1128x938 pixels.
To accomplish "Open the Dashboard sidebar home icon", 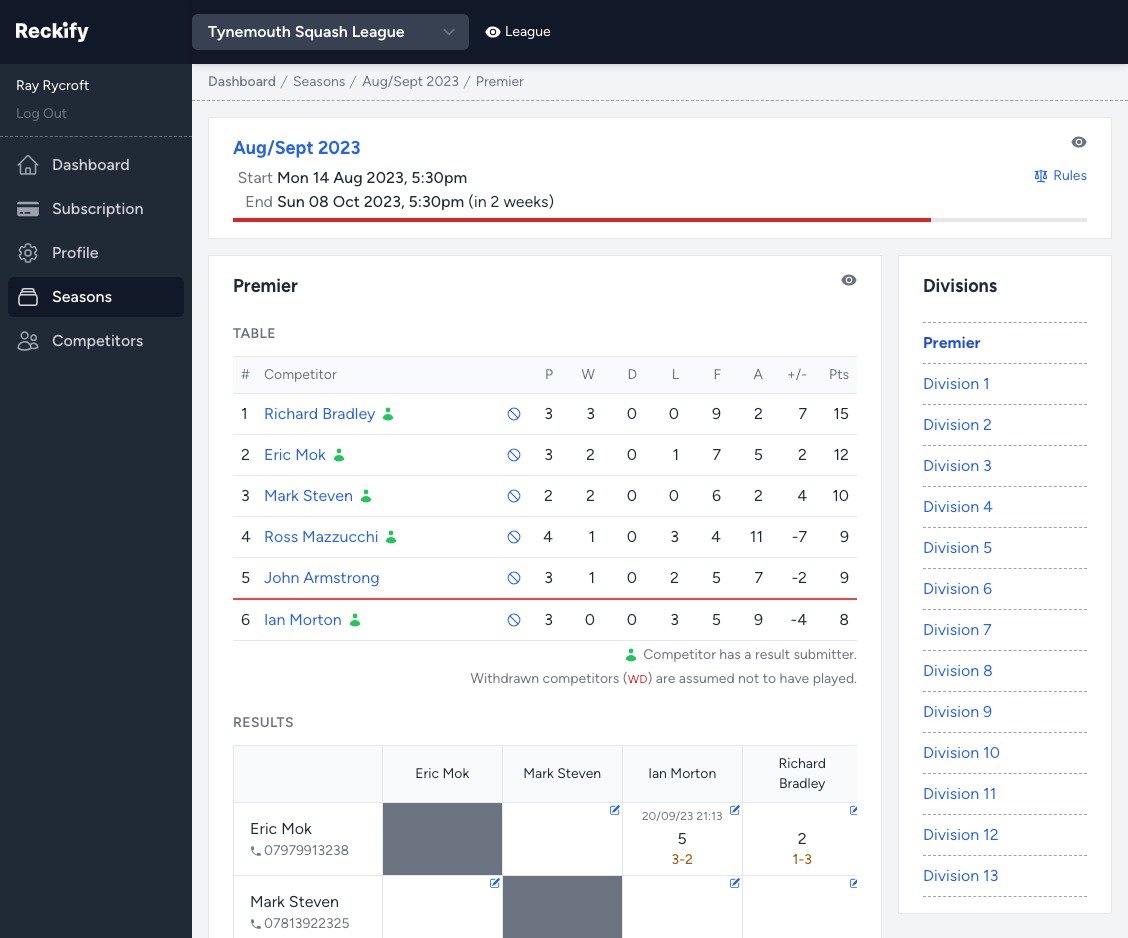I will click(x=28, y=165).
